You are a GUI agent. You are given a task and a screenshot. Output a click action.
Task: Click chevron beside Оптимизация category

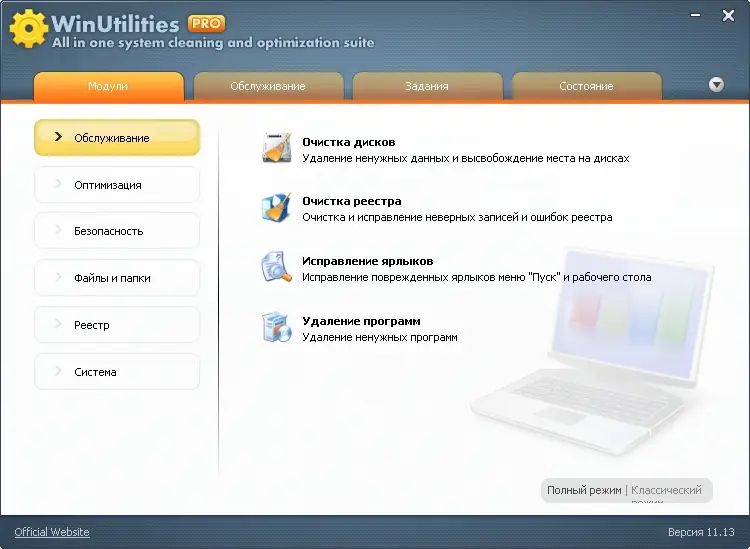[x=58, y=184]
